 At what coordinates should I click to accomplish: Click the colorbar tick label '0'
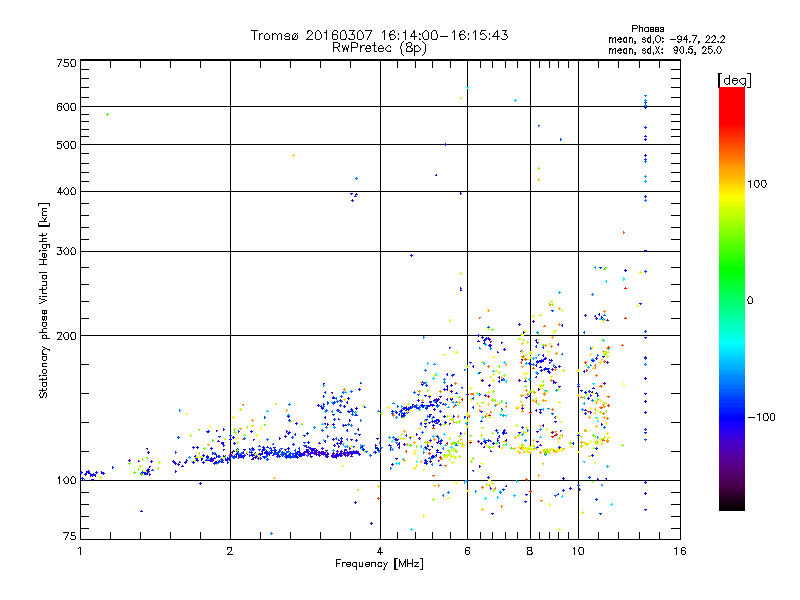750,301
